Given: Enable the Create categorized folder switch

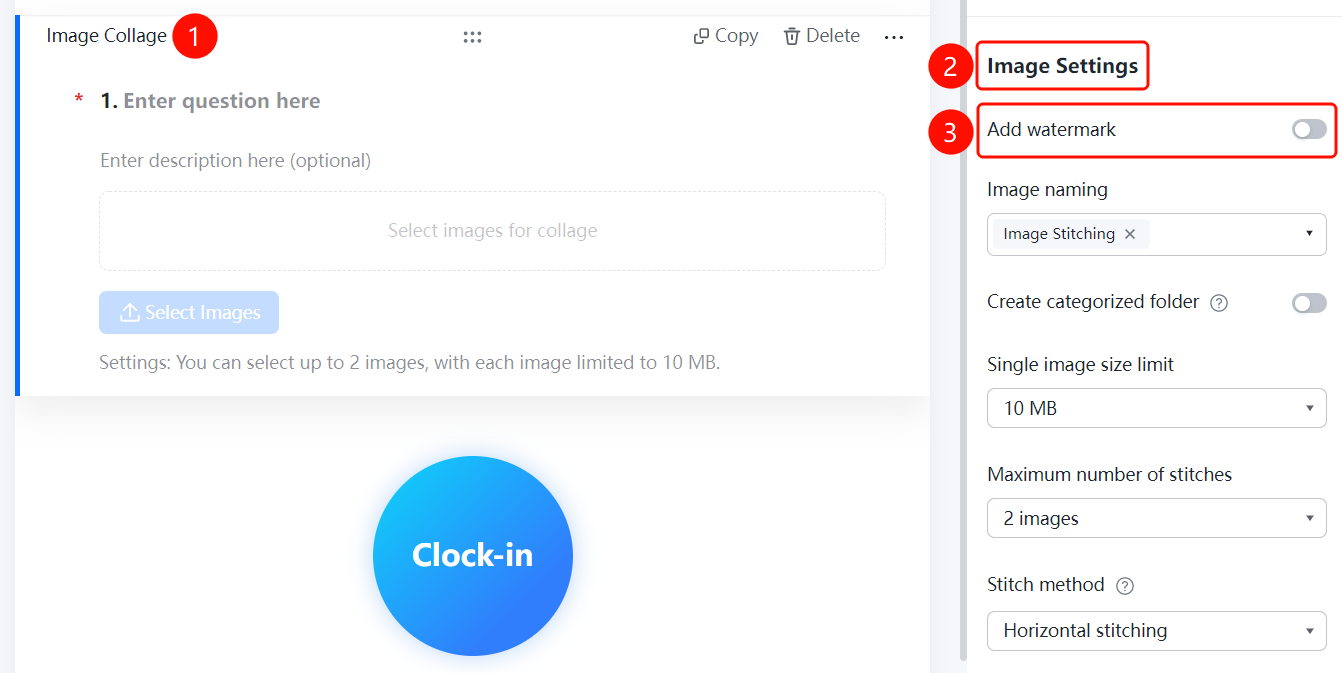Looking at the screenshot, I should coord(1309,302).
